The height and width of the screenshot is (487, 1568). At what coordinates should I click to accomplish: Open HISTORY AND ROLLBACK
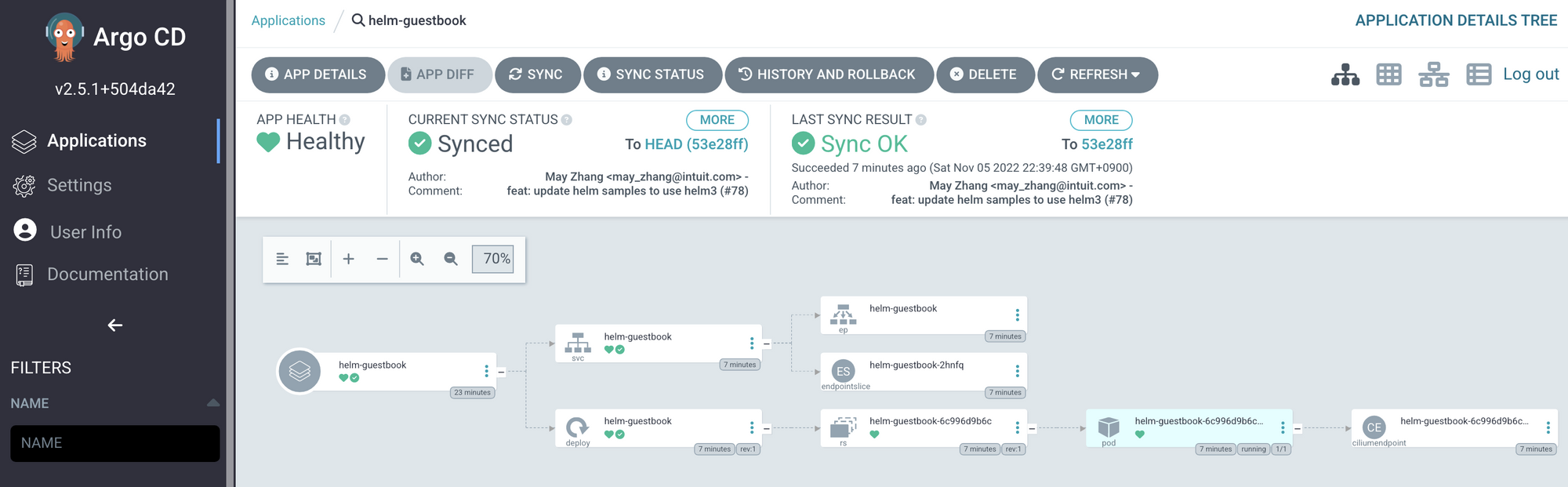pyautogui.click(x=829, y=75)
